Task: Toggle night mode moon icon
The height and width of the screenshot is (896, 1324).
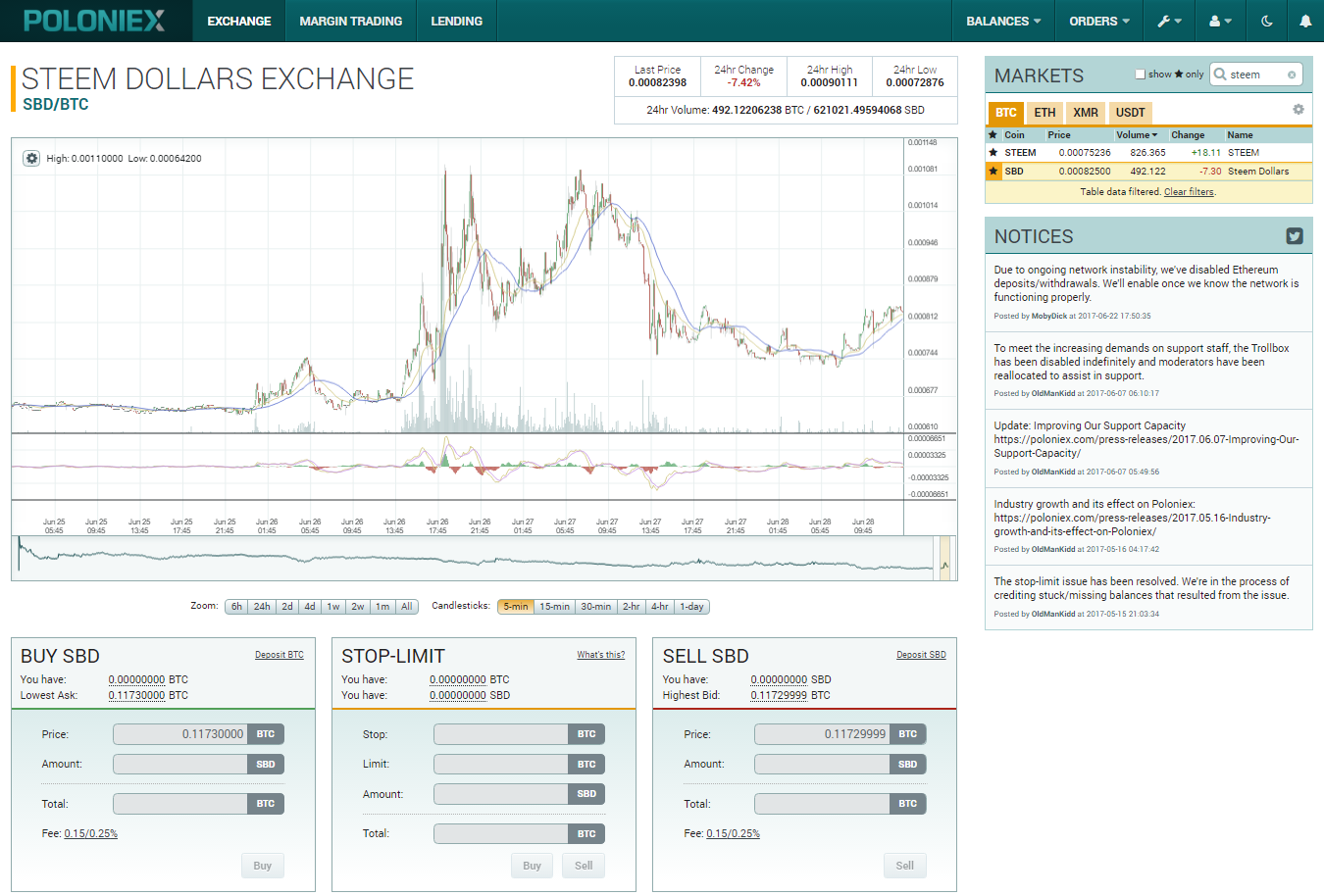Action: pos(1266,21)
